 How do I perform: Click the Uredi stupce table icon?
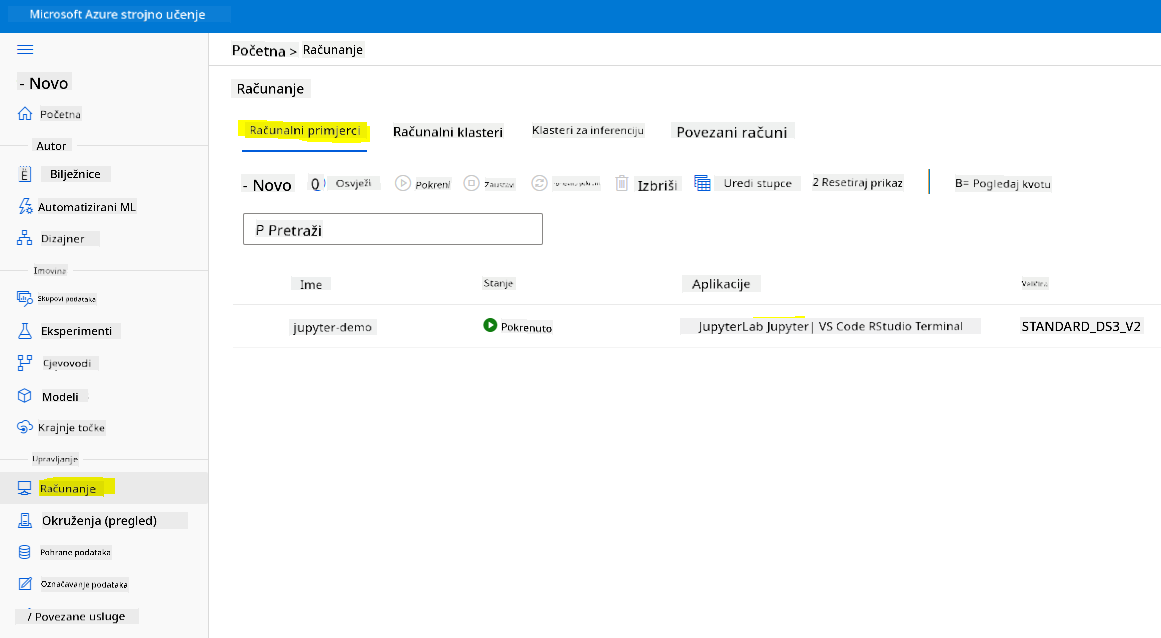click(702, 183)
